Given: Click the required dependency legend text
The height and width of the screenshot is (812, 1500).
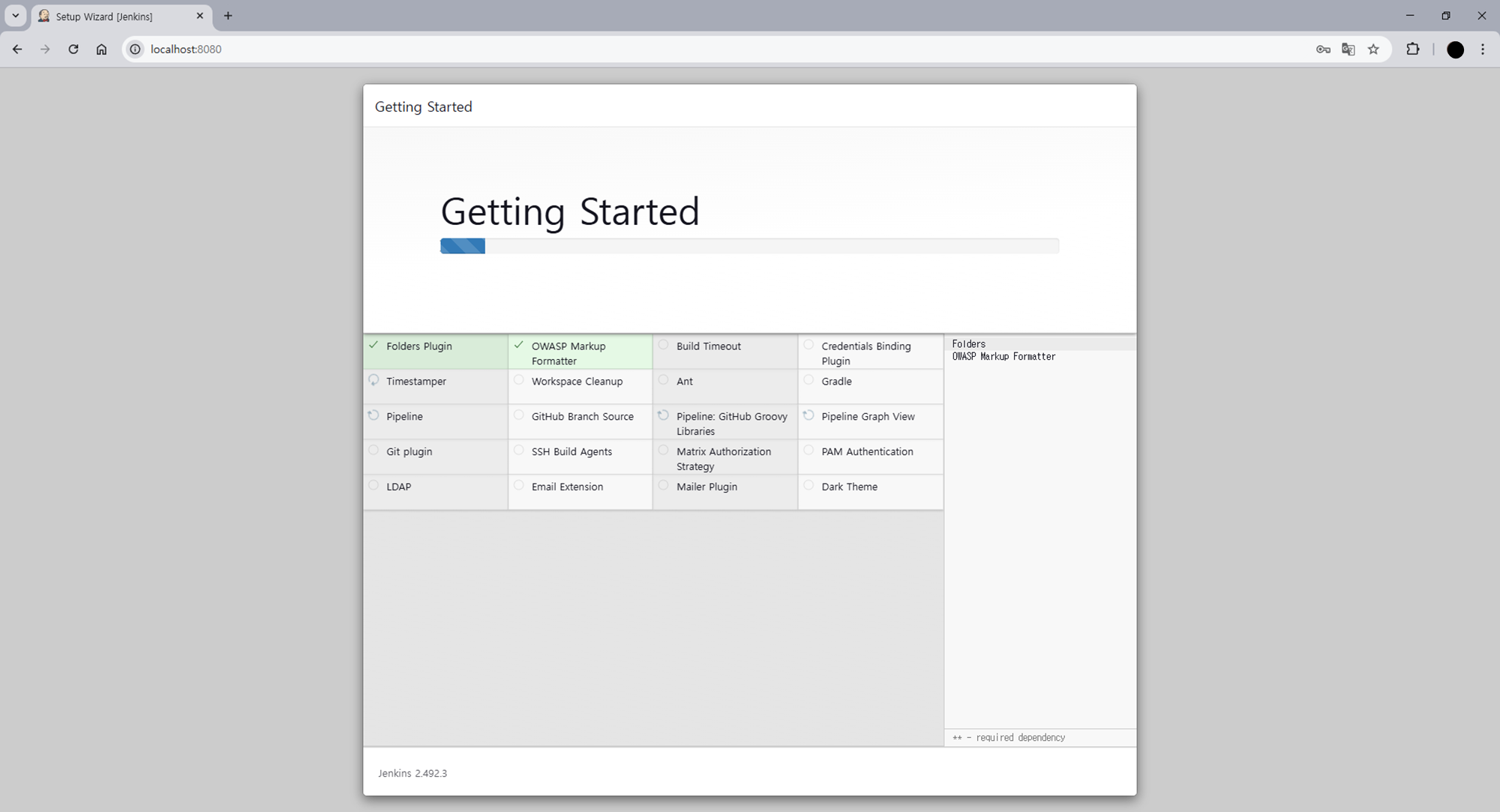Looking at the screenshot, I should click(x=1009, y=738).
